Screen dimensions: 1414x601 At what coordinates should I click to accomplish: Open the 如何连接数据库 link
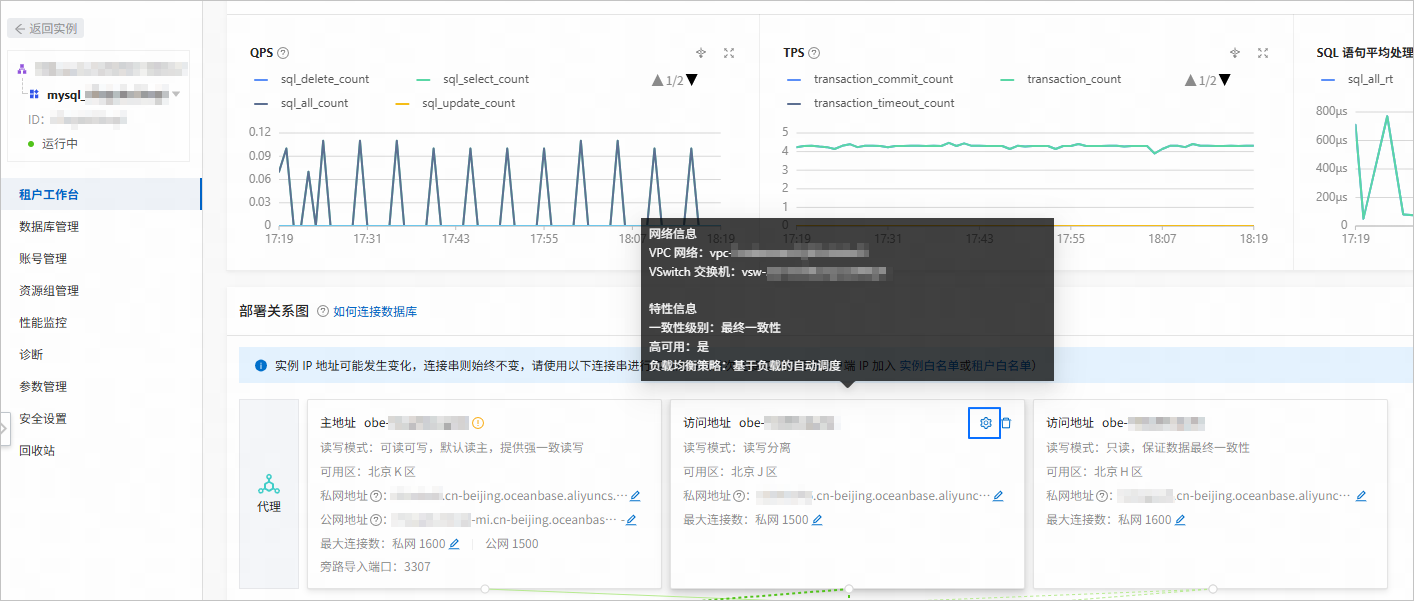pos(375,311)
